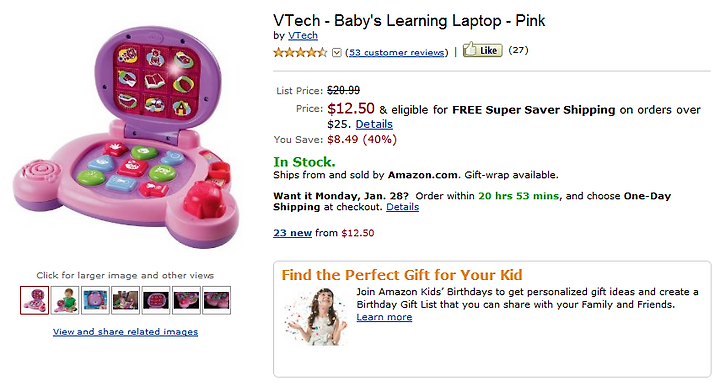Open the Super Saver Shipping Details link
720x386 pixels.
coord(374,124)
